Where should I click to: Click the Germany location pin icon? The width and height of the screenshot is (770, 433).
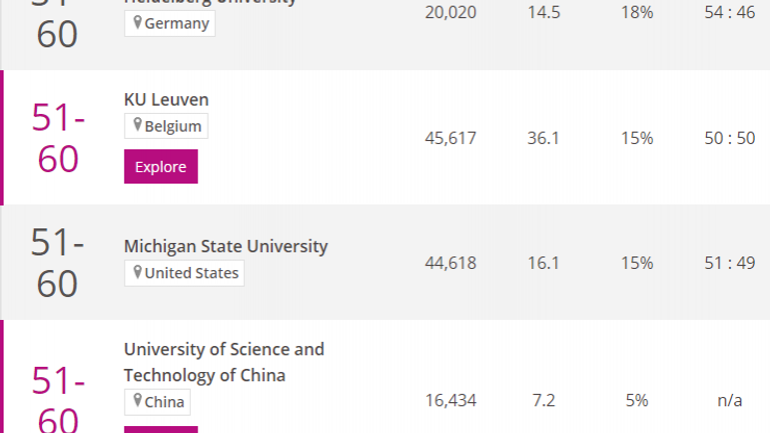138,22
